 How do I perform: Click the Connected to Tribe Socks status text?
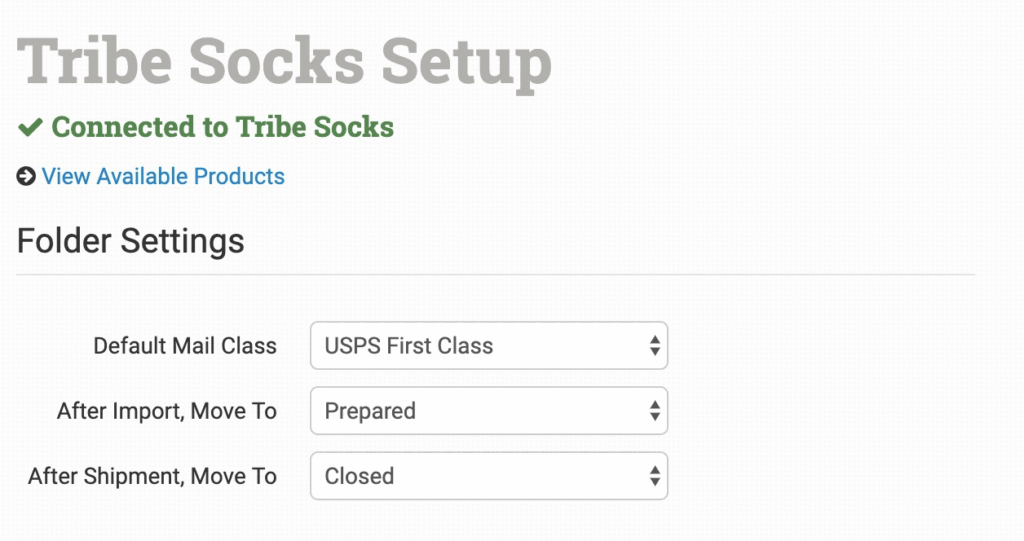(x=222, y=127)
